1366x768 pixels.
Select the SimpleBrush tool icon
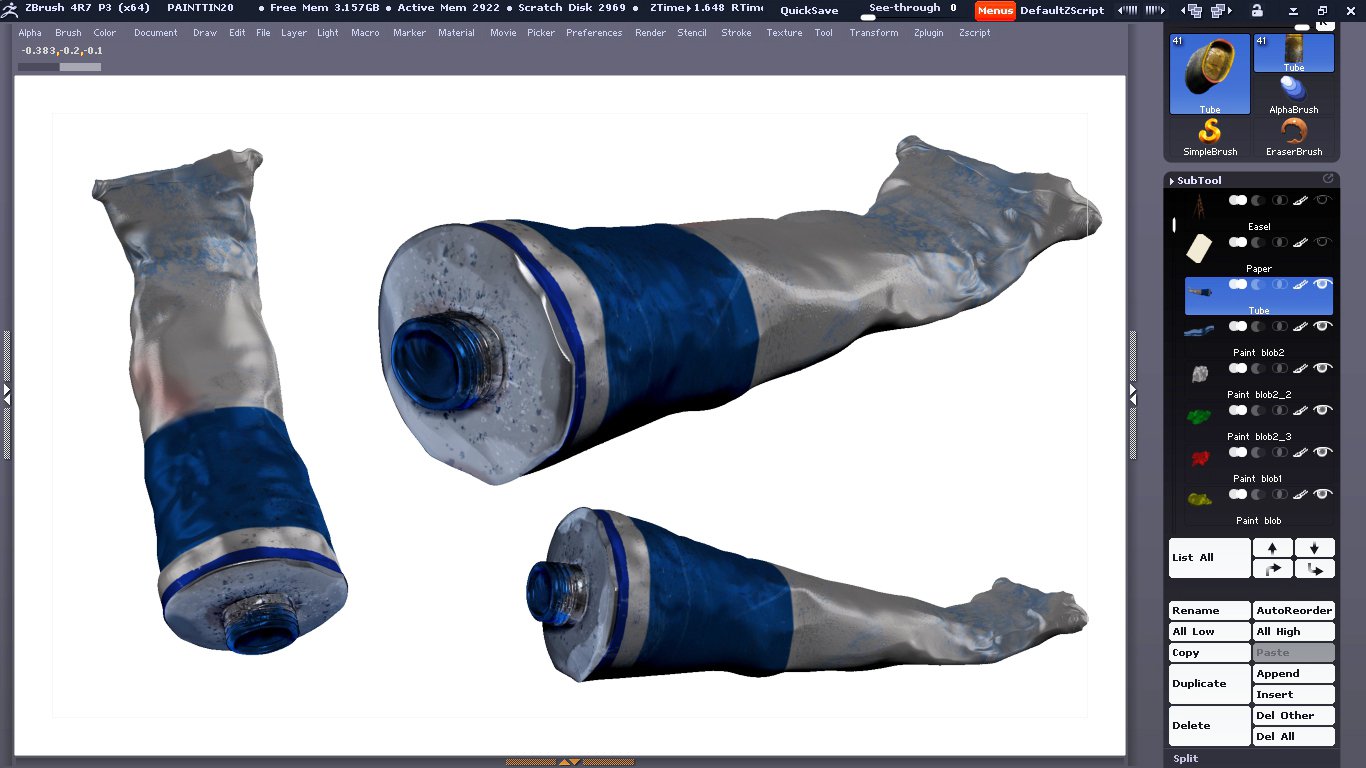1210,135
